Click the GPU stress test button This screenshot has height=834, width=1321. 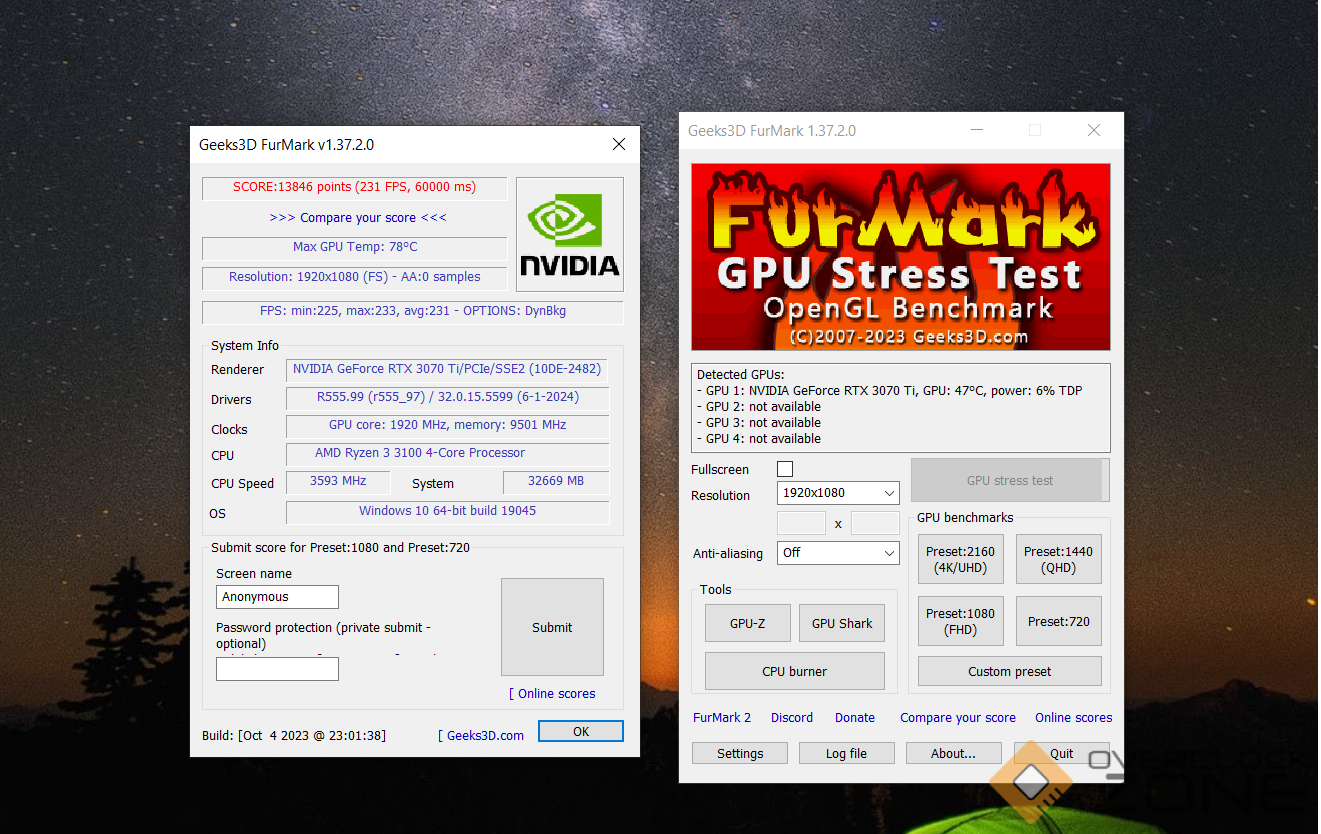point(1010,480)
